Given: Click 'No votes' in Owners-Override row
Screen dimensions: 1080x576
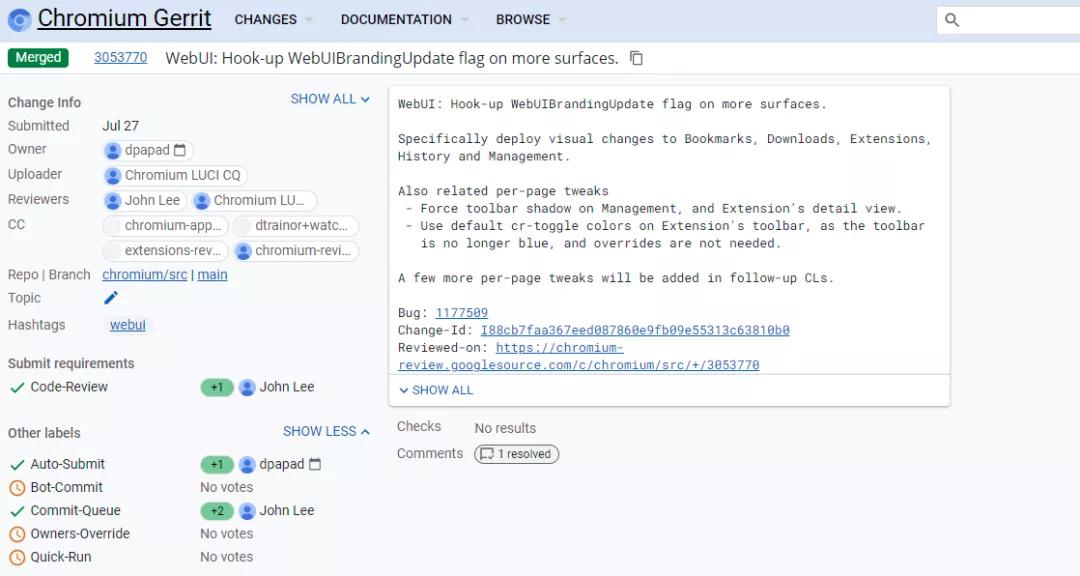Looking at the screenshot, I should (227, 533).
